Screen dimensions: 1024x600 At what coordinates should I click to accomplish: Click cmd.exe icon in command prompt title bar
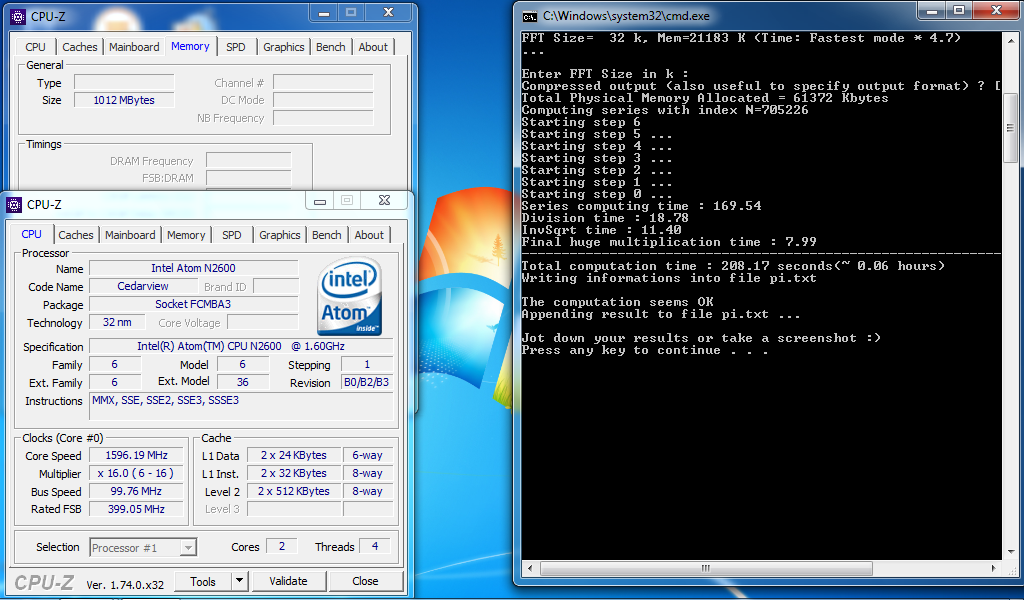coord(530,16)
